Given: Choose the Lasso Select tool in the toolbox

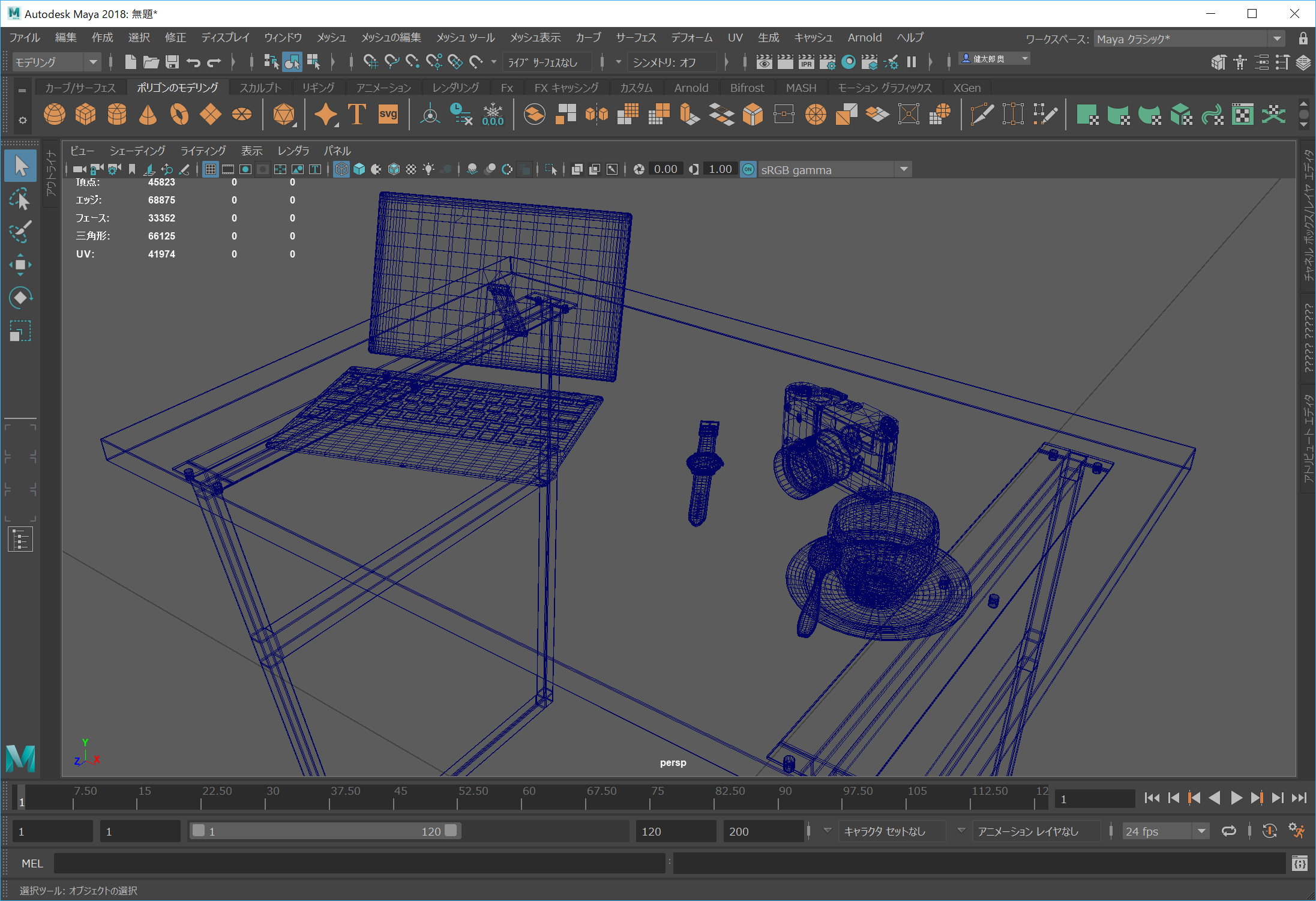Looking at the screenshot, I should click(20, 199).
